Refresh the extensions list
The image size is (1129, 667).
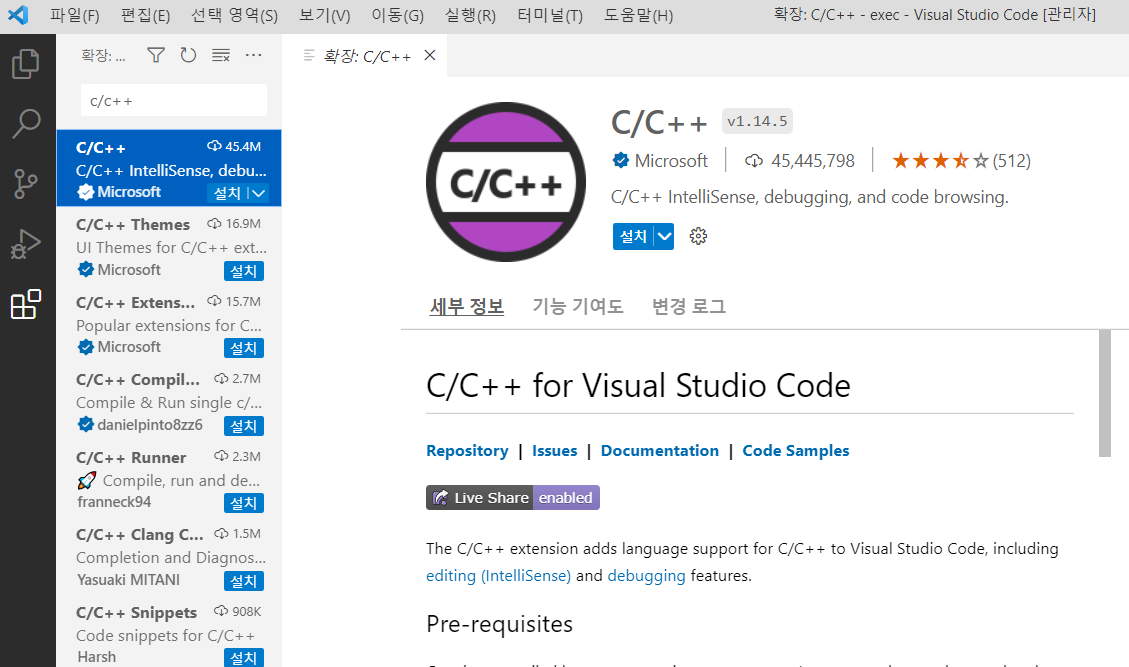pyautogui.click(x=188, y=55)
